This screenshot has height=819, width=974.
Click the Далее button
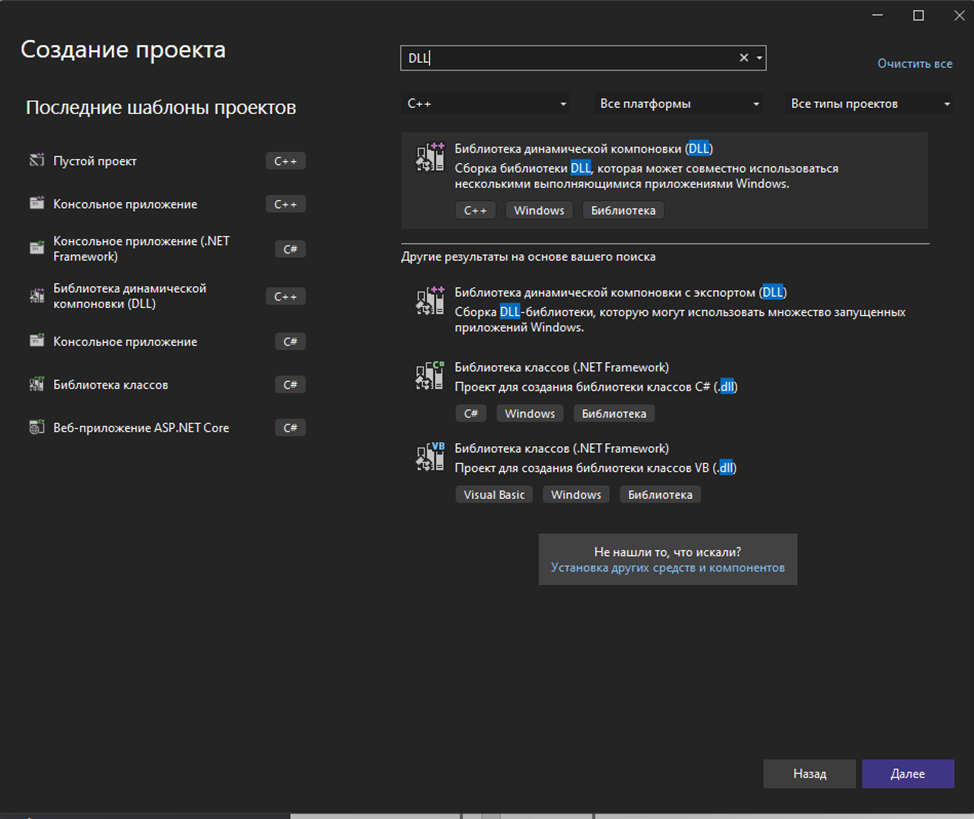click(x=908, y=774)
